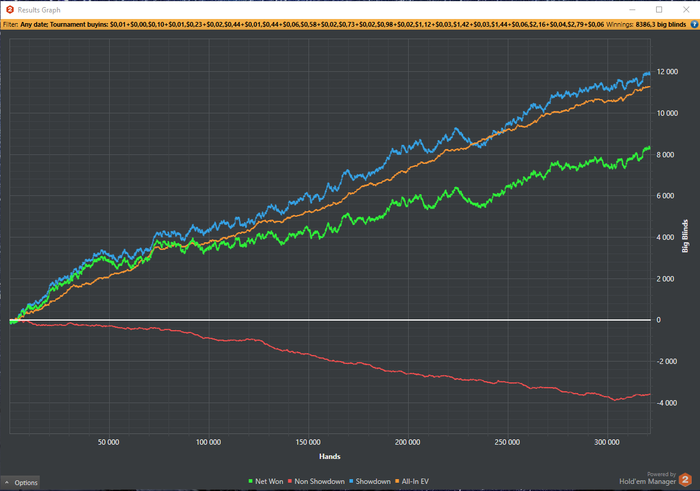Click the 100 000 x-axis label
Screen dimensions: 700x491
208,442
